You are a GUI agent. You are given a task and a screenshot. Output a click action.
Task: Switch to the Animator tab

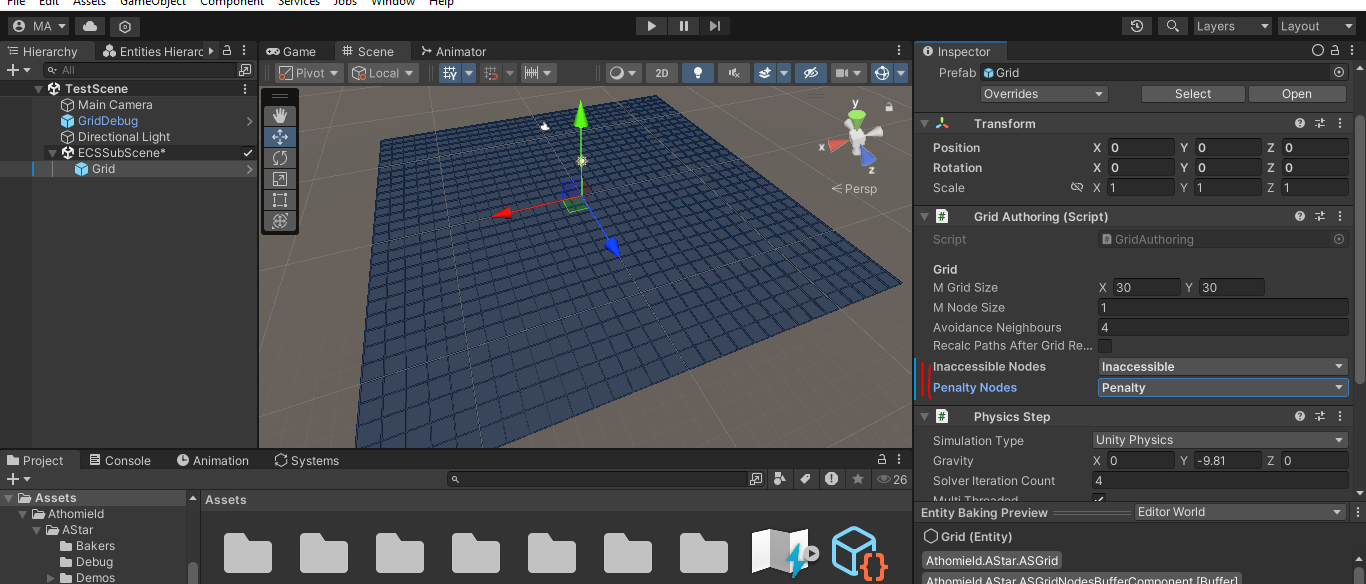click(453, 52)
